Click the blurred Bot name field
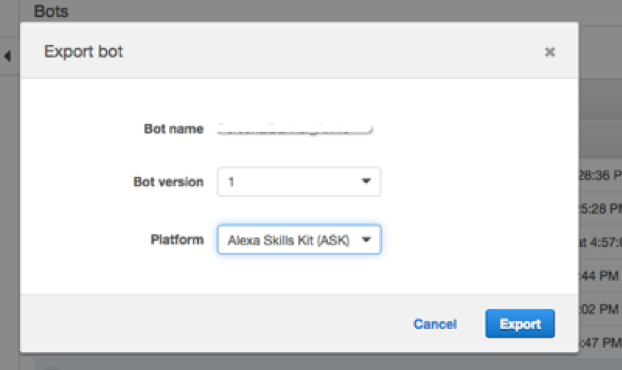Screen dimensions: 622x370 point(294,129)
